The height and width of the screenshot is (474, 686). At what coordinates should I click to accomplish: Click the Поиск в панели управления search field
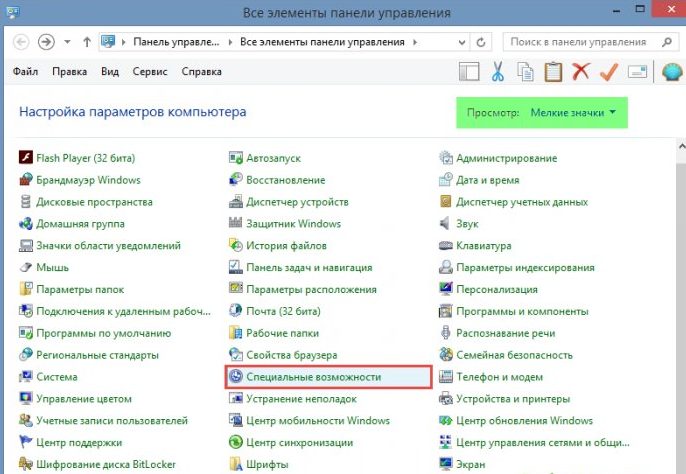point(582,42)
